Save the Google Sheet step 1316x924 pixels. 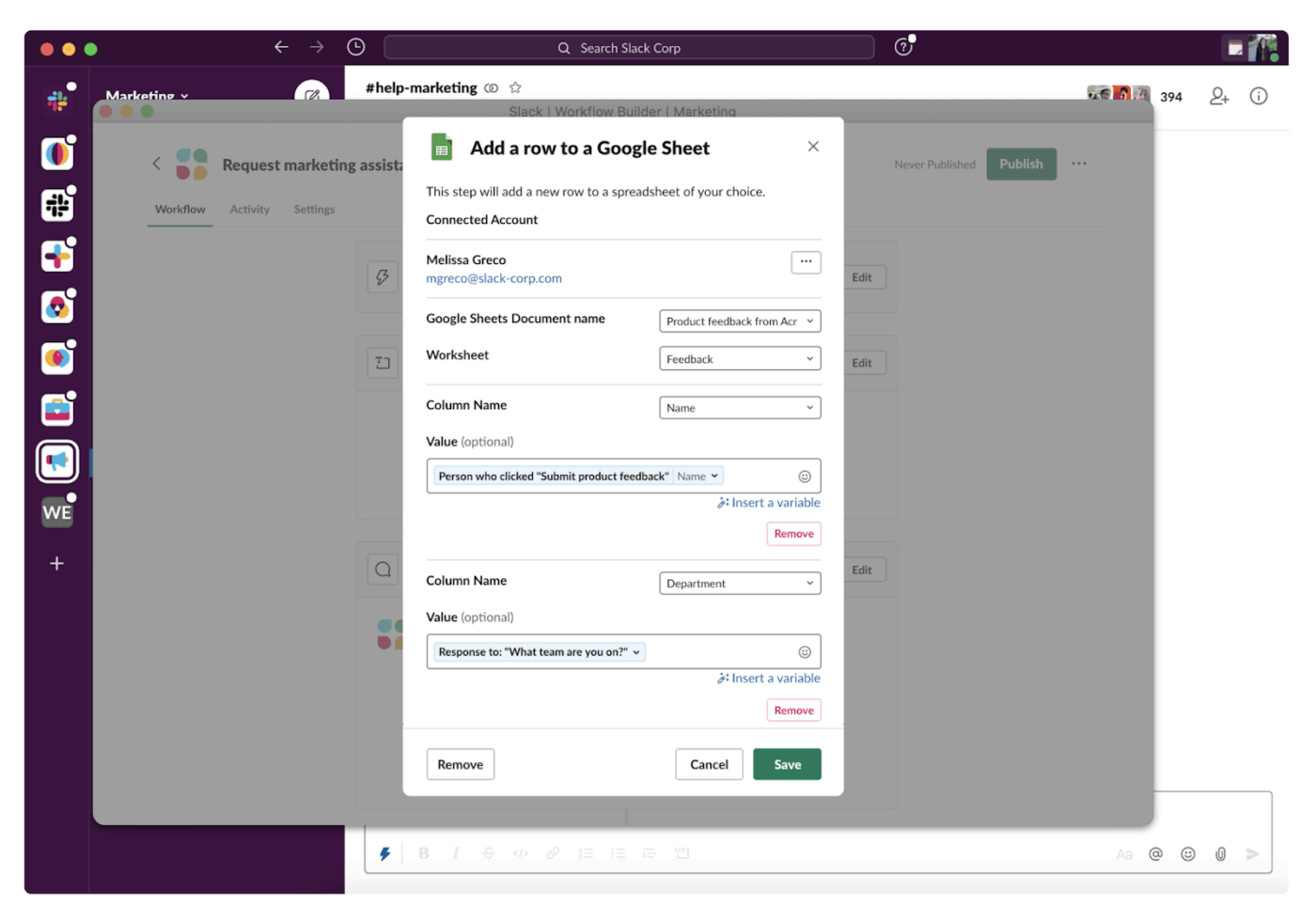[787, 763]
